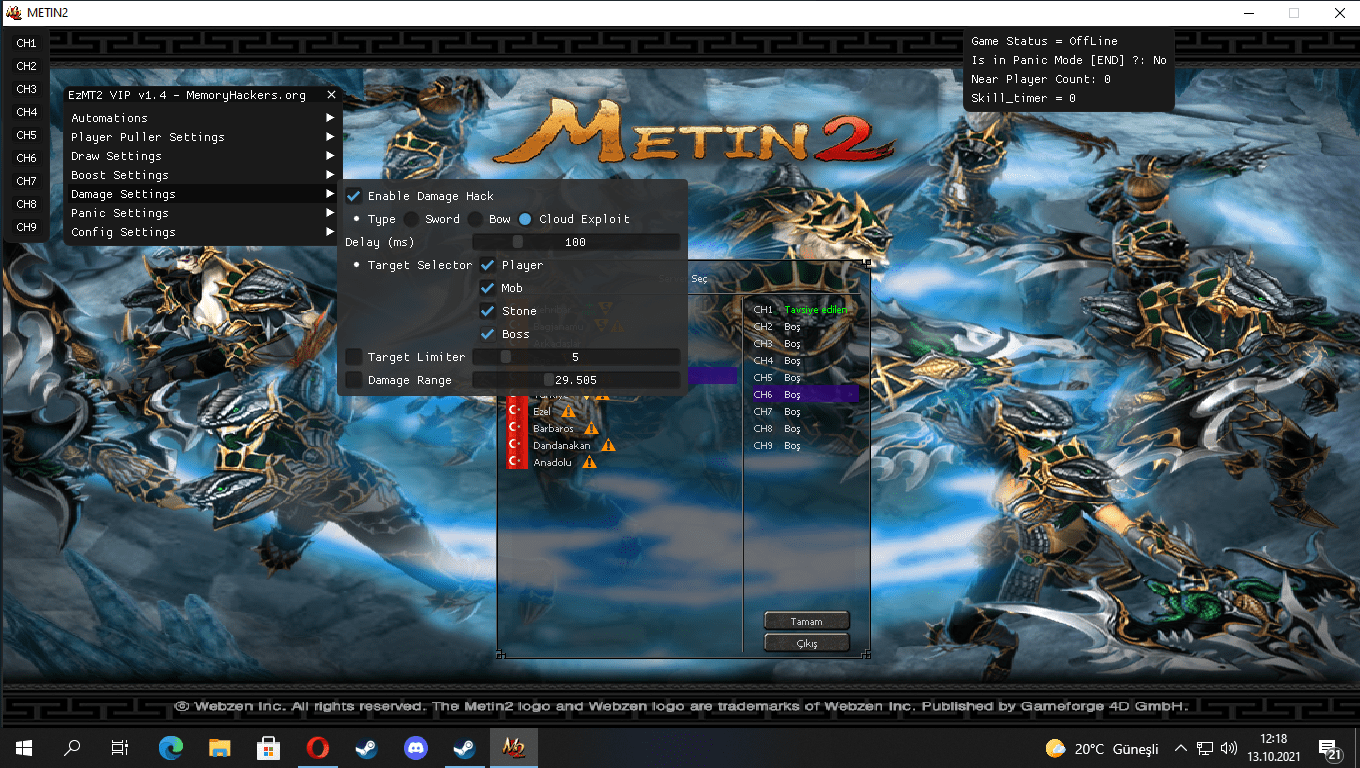1360x768 pixels.
Task: Open the network status tray icon
Action: pos(1205,749)
